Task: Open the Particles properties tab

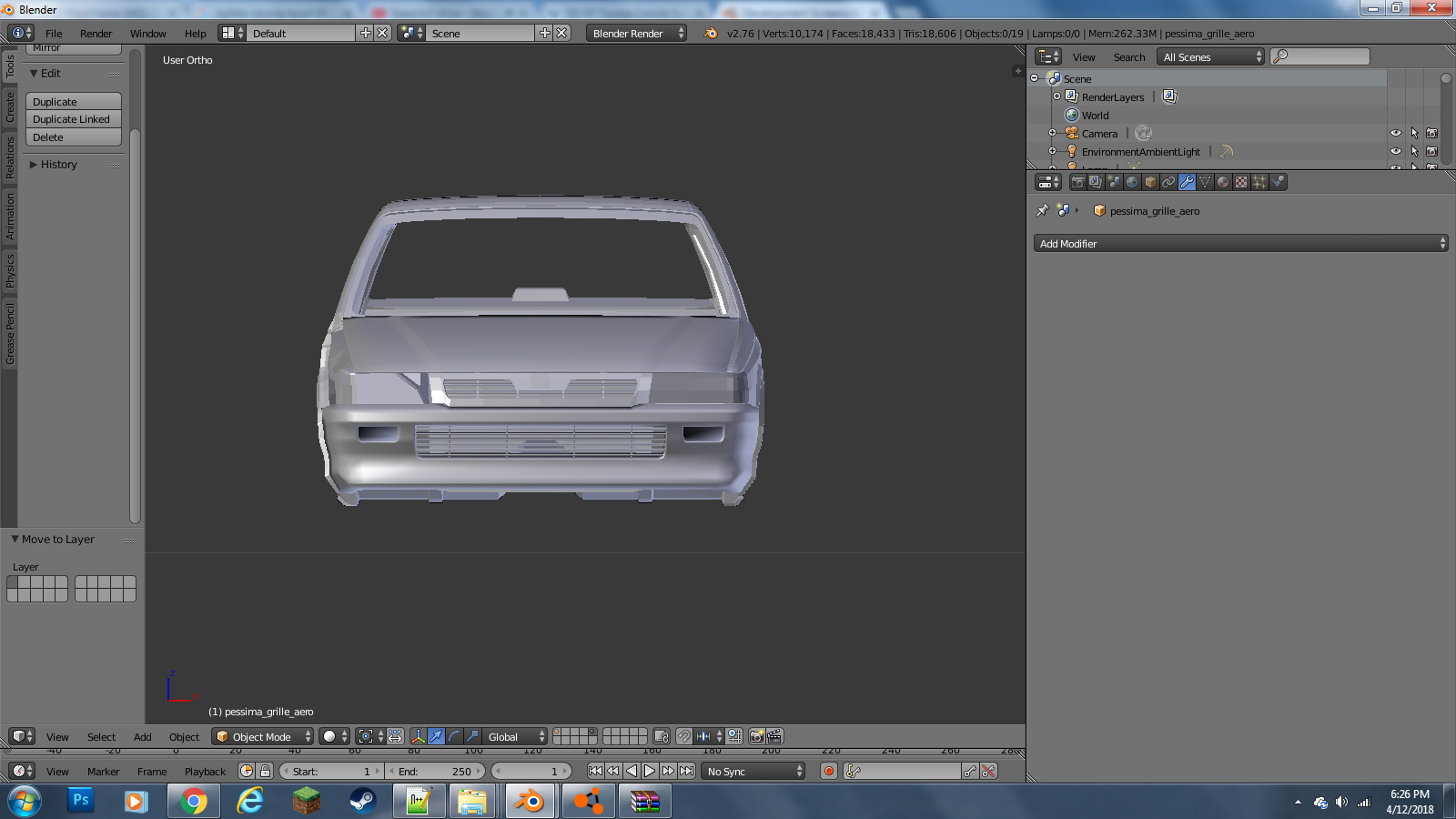Action: tap(1259, 182)
